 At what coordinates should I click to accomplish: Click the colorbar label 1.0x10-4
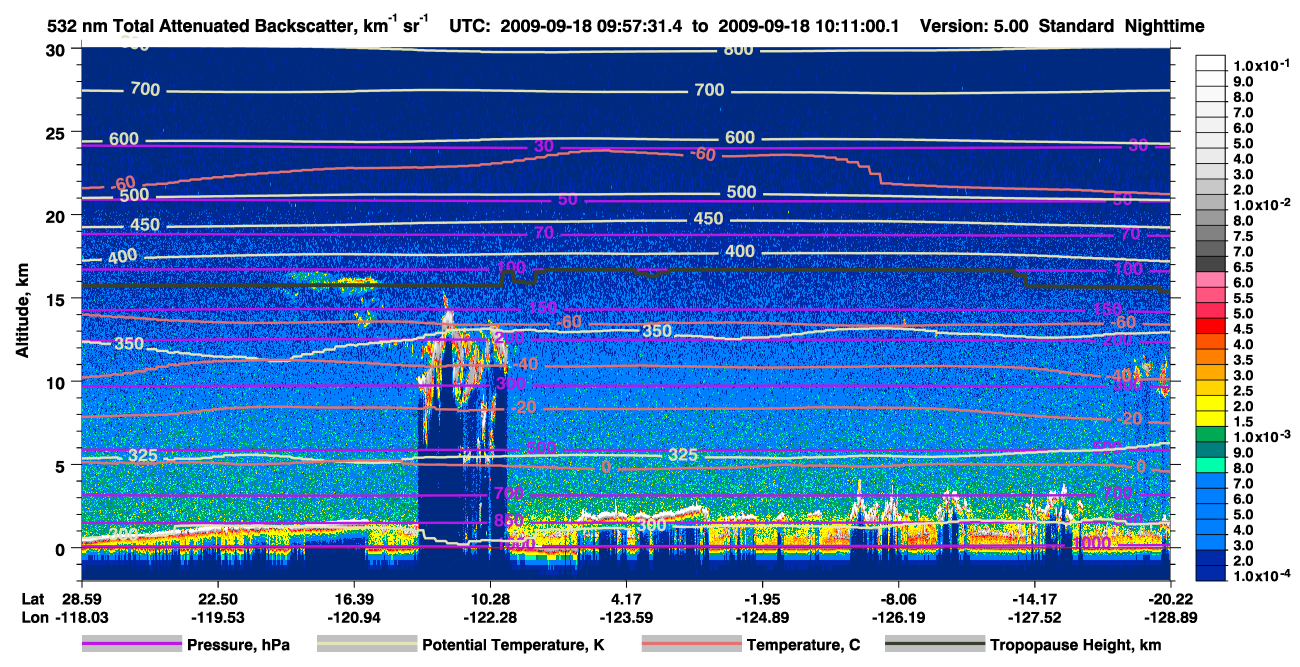1262,577
